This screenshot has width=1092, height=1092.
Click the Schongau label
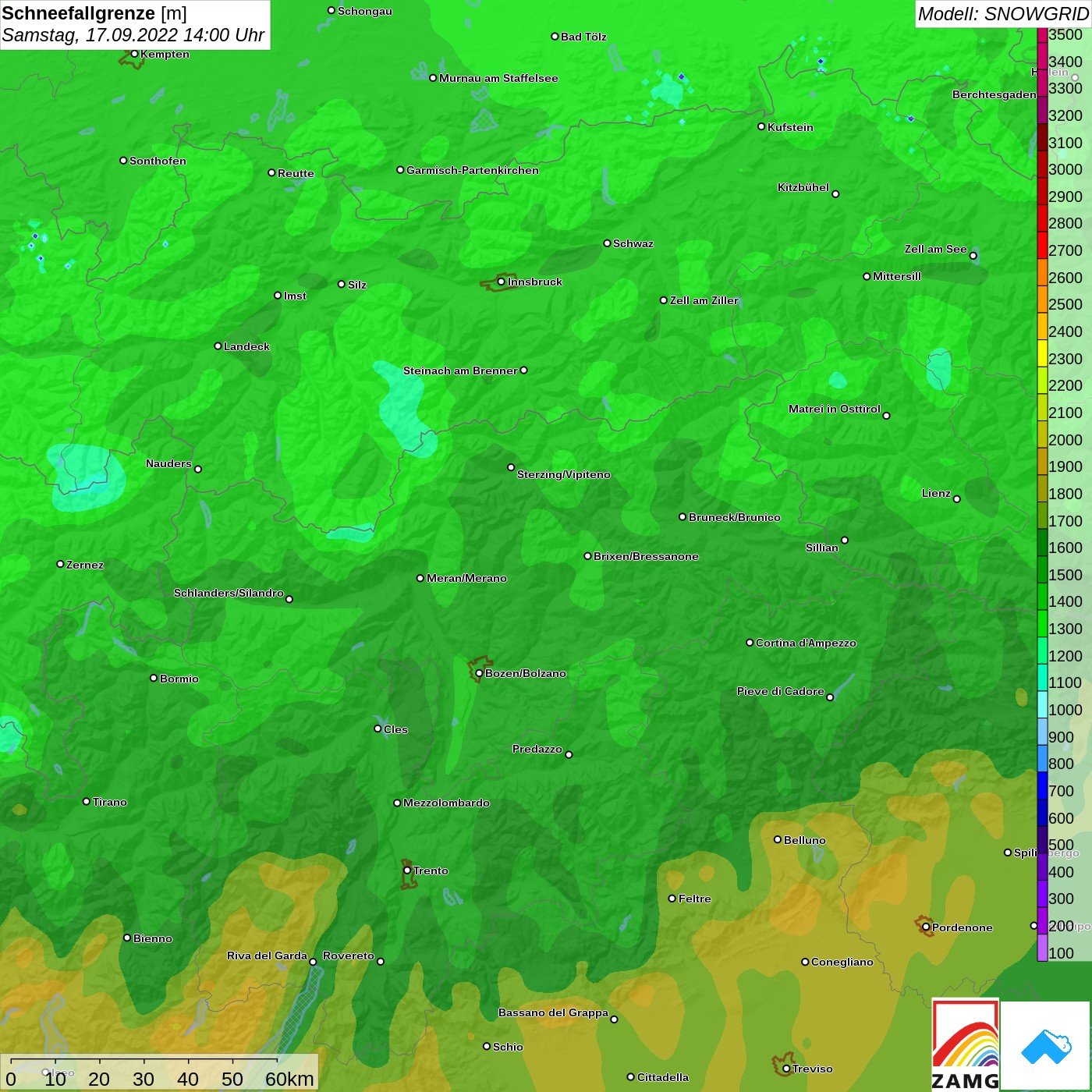point(365,11)
